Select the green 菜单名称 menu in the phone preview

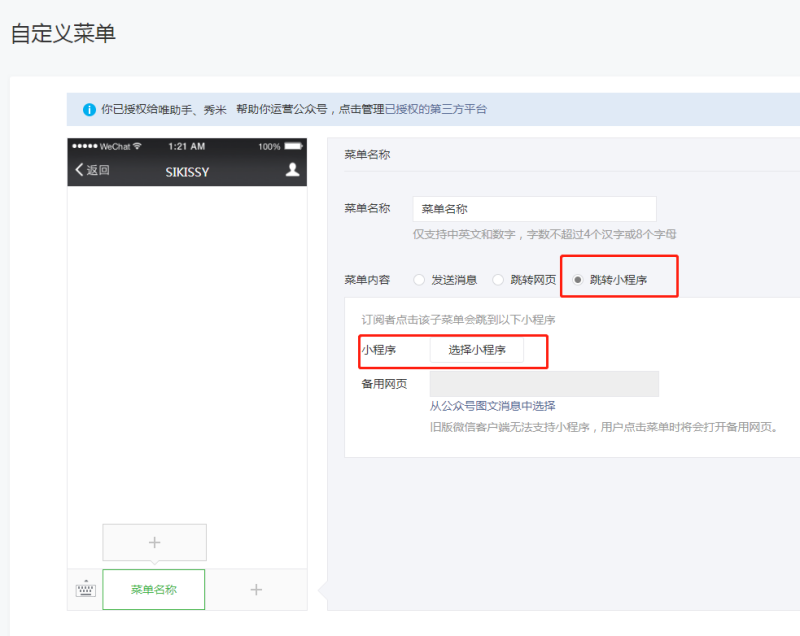(154, 590)
